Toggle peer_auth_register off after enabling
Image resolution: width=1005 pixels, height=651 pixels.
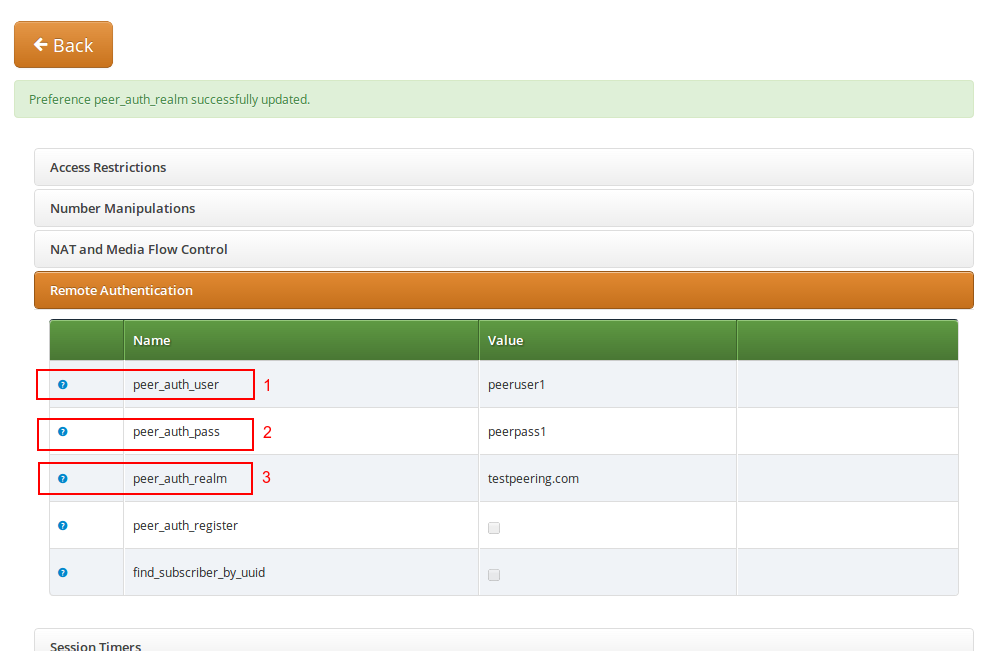coord(494,527)
